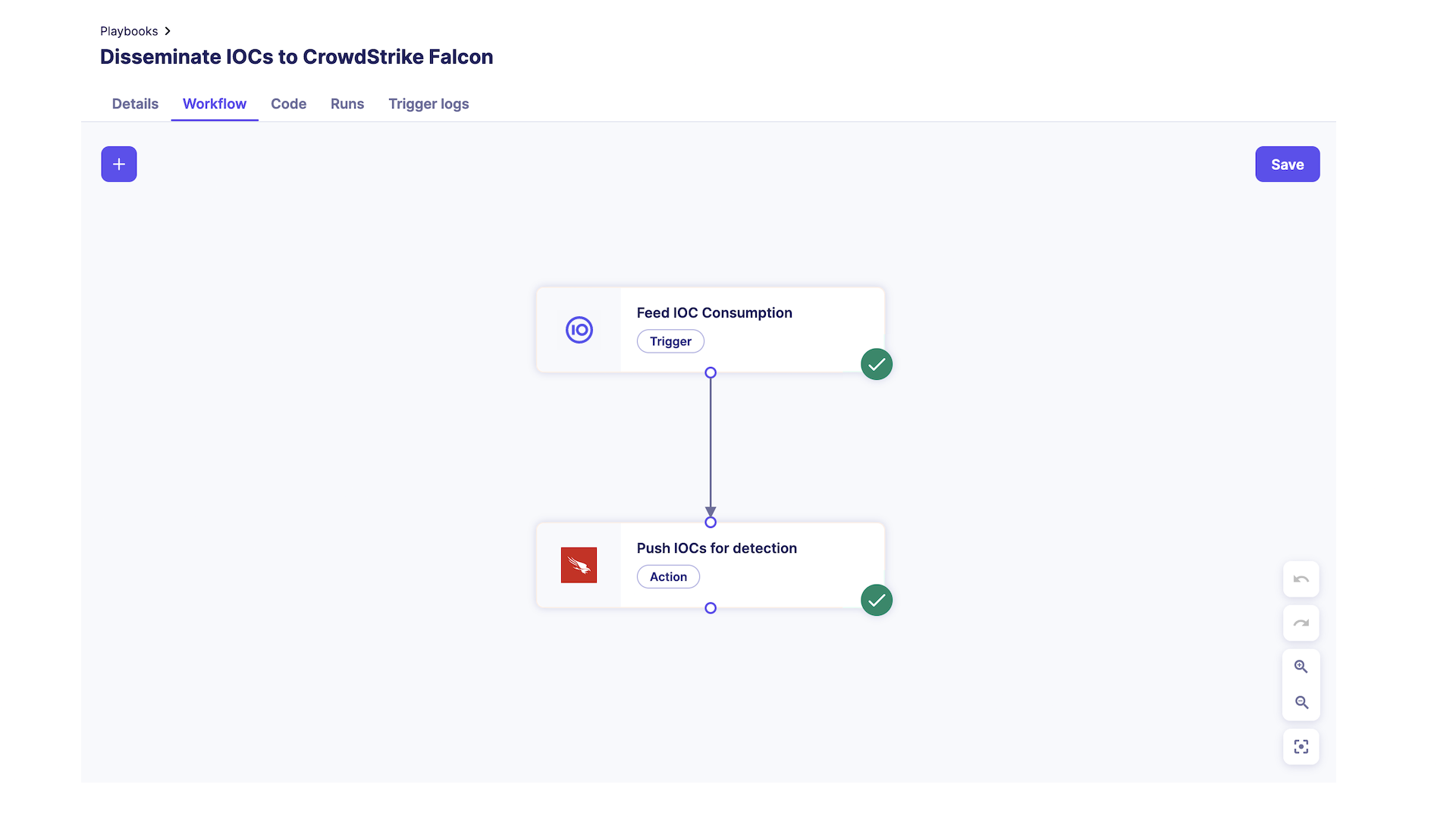Click the Feed IOC trigger icon
Viewport: 1456px width, 819px height.
click(579, 330)
